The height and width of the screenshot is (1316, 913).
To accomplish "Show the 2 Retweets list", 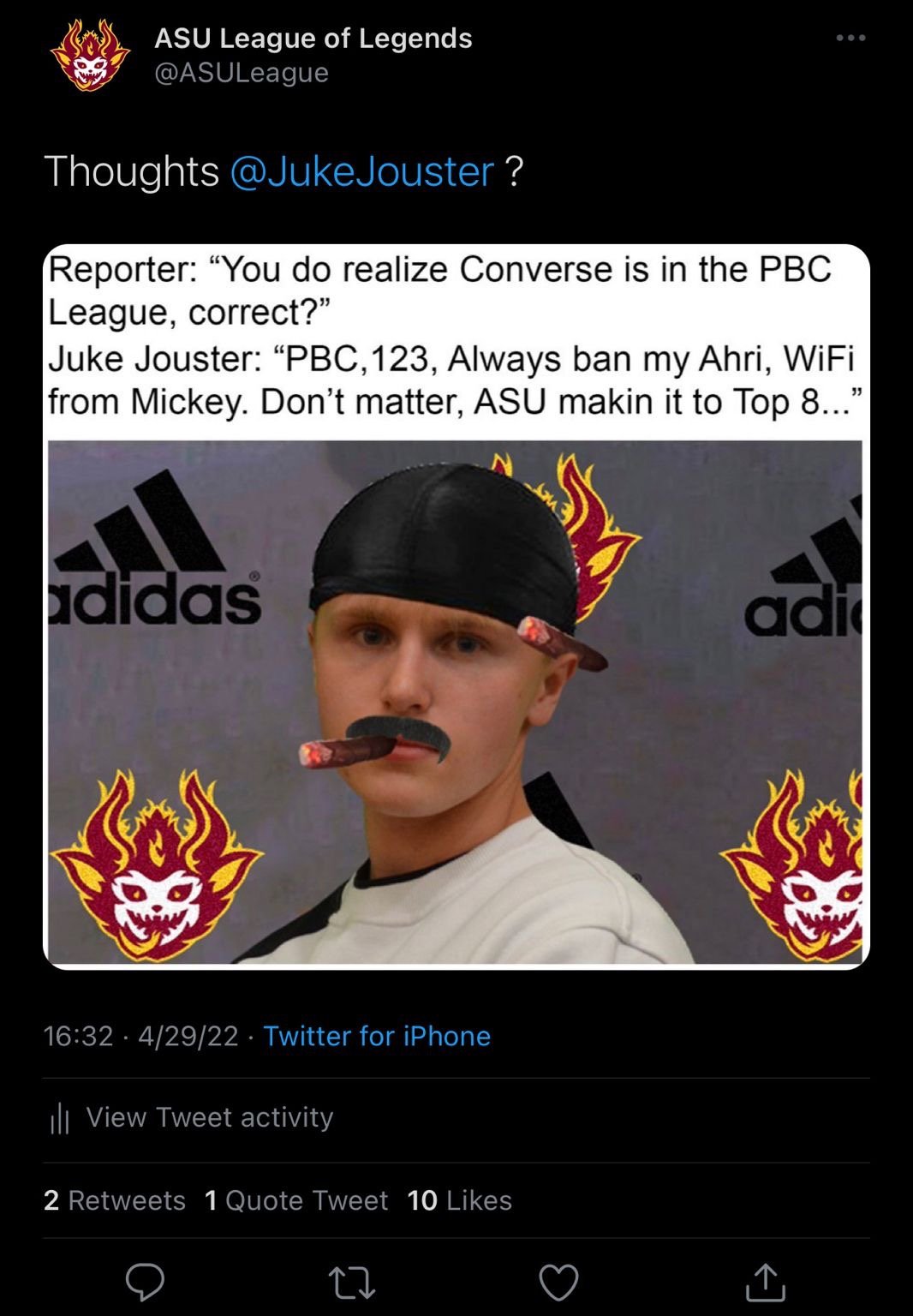I will tap(114, 1200).
